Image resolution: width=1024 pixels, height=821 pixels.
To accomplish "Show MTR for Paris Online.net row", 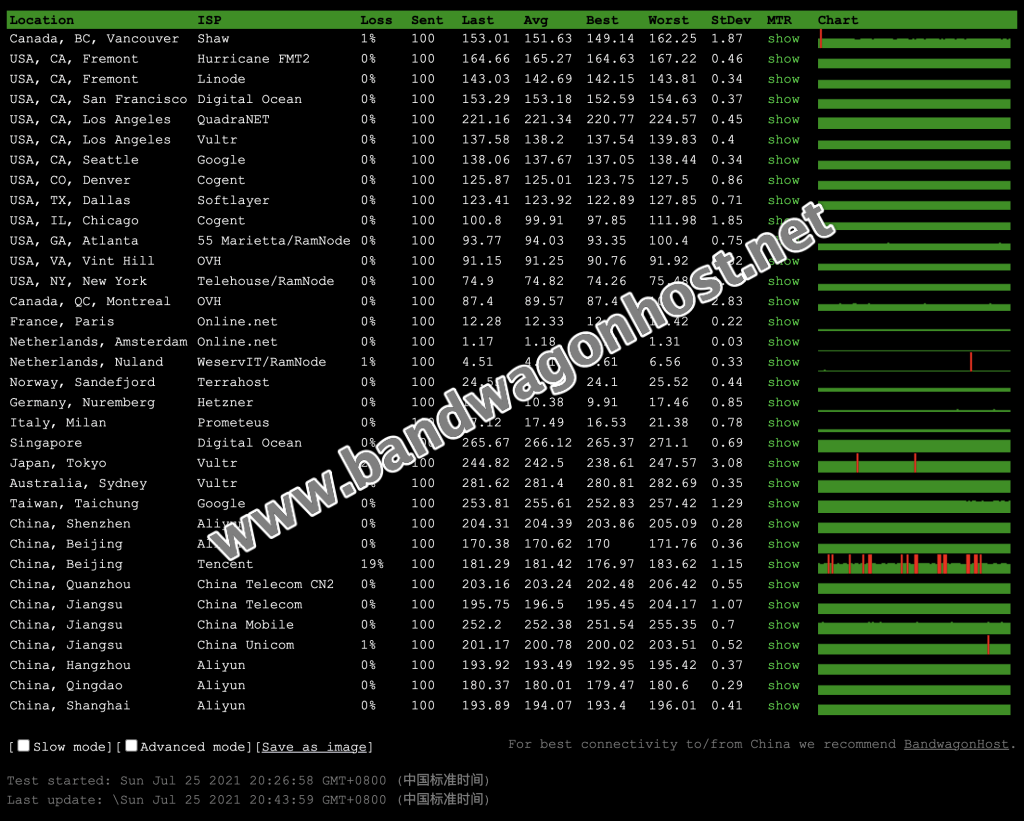I will (x=783, y=321).
